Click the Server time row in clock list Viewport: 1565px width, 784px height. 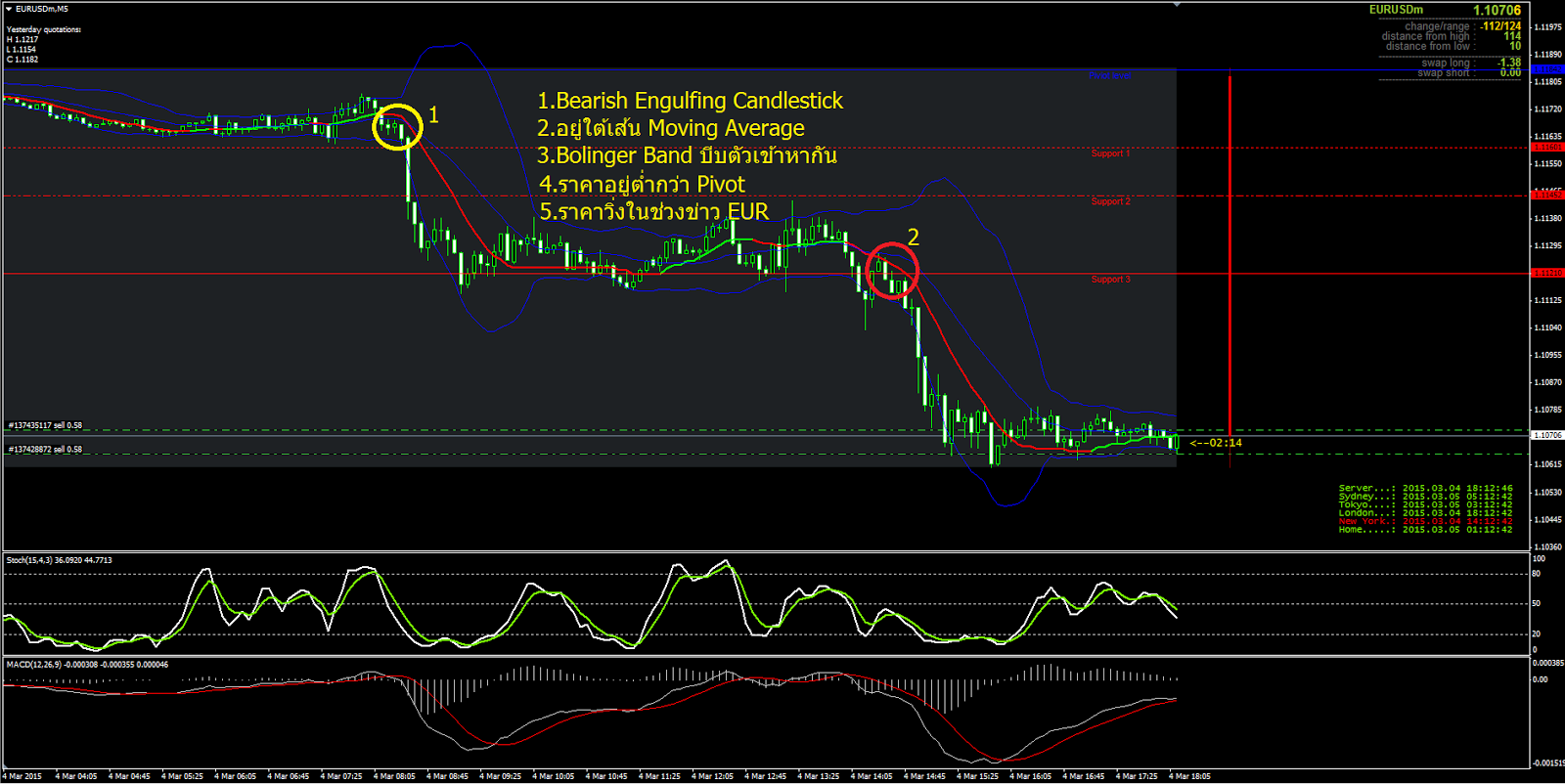(1425, 488)
